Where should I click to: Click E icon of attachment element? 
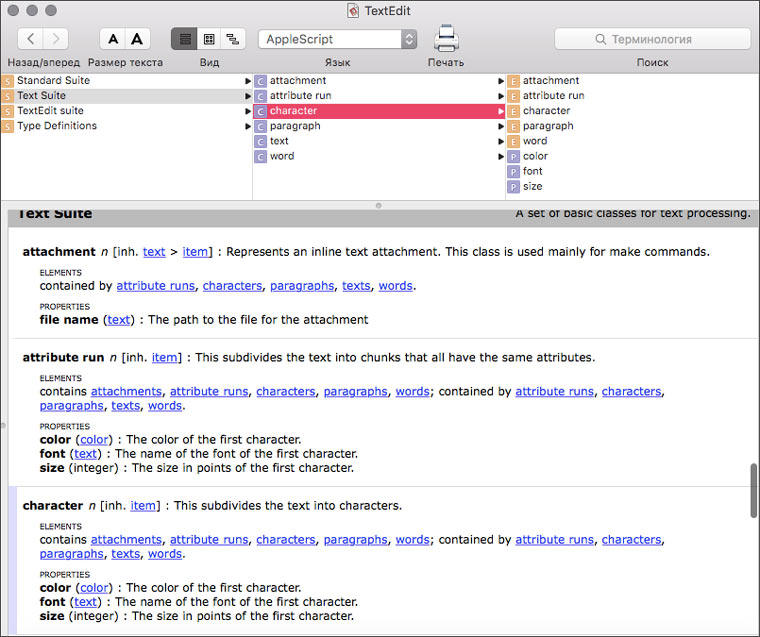point(513,81)
